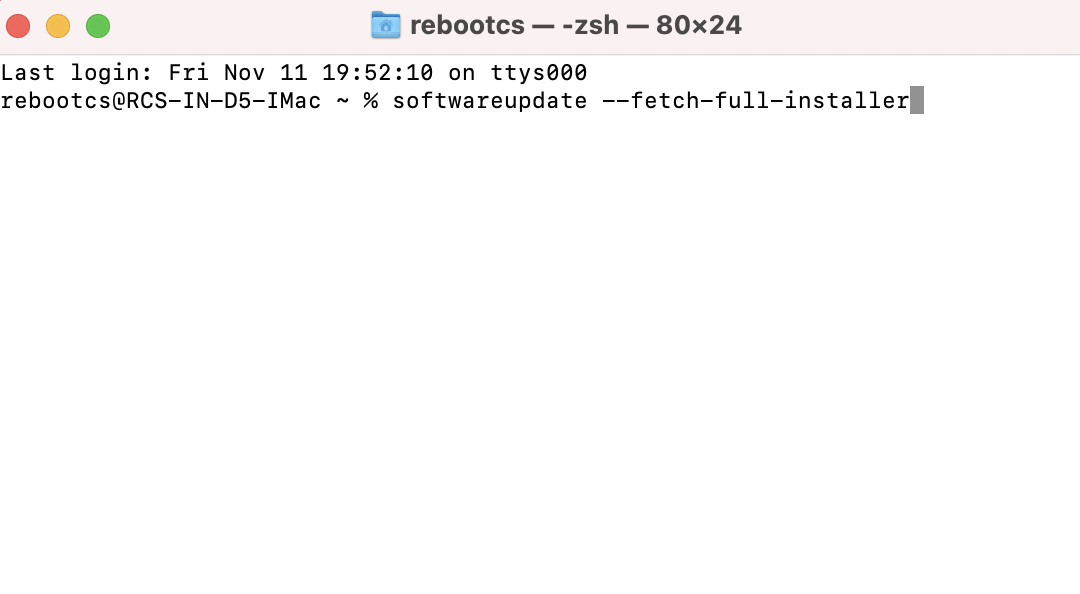Image resolution: width=1080 pixels, height=594 pixels.
Task: Click the home folder icon in title bar
Action: click(x=385, y=25)
